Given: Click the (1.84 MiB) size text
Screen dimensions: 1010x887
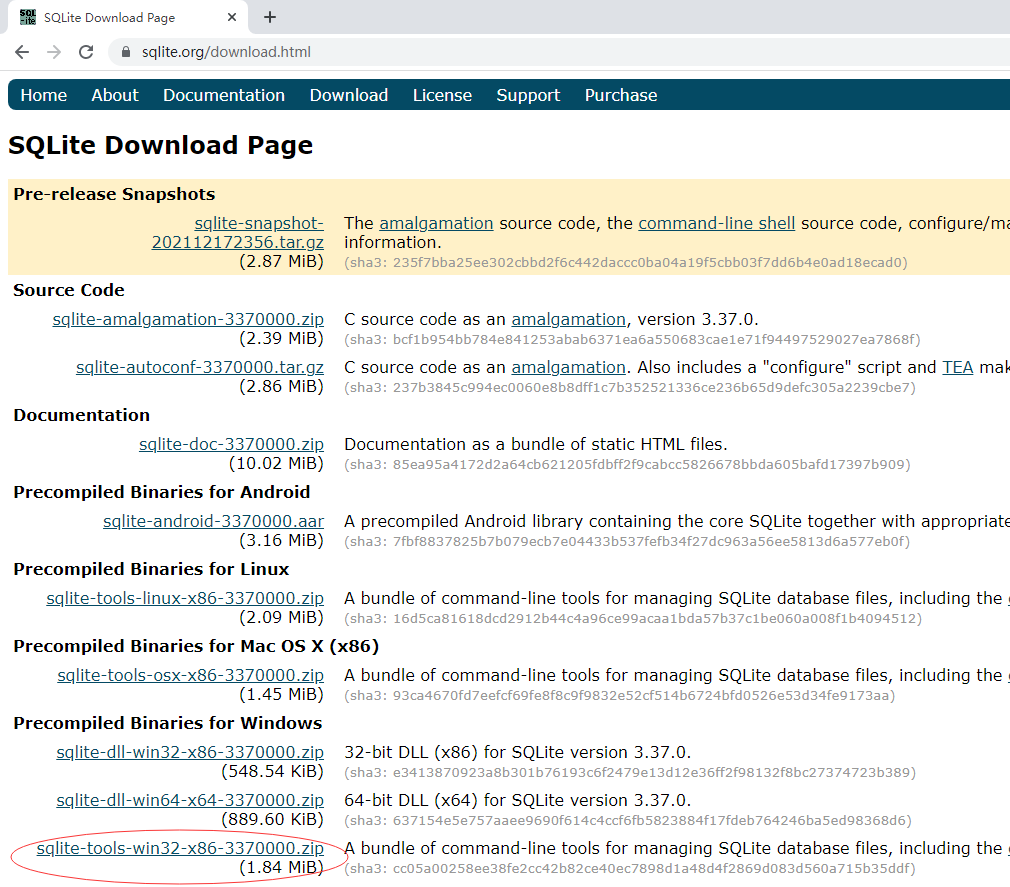Looking at the screenshot, I should tap(281, 868).
